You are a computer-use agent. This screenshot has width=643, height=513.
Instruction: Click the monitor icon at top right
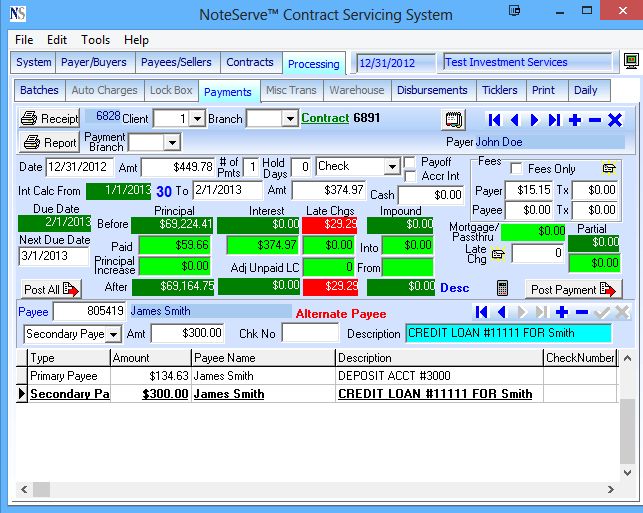tap(631, 62)
